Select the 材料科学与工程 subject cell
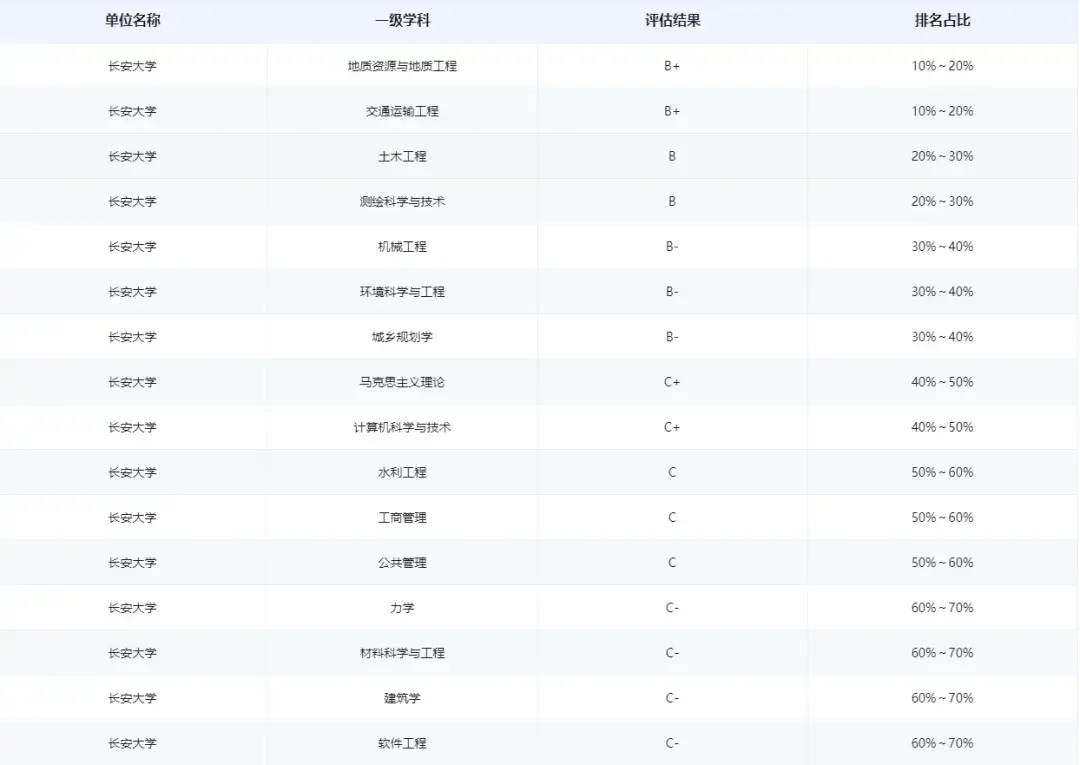 click(402, 653)
